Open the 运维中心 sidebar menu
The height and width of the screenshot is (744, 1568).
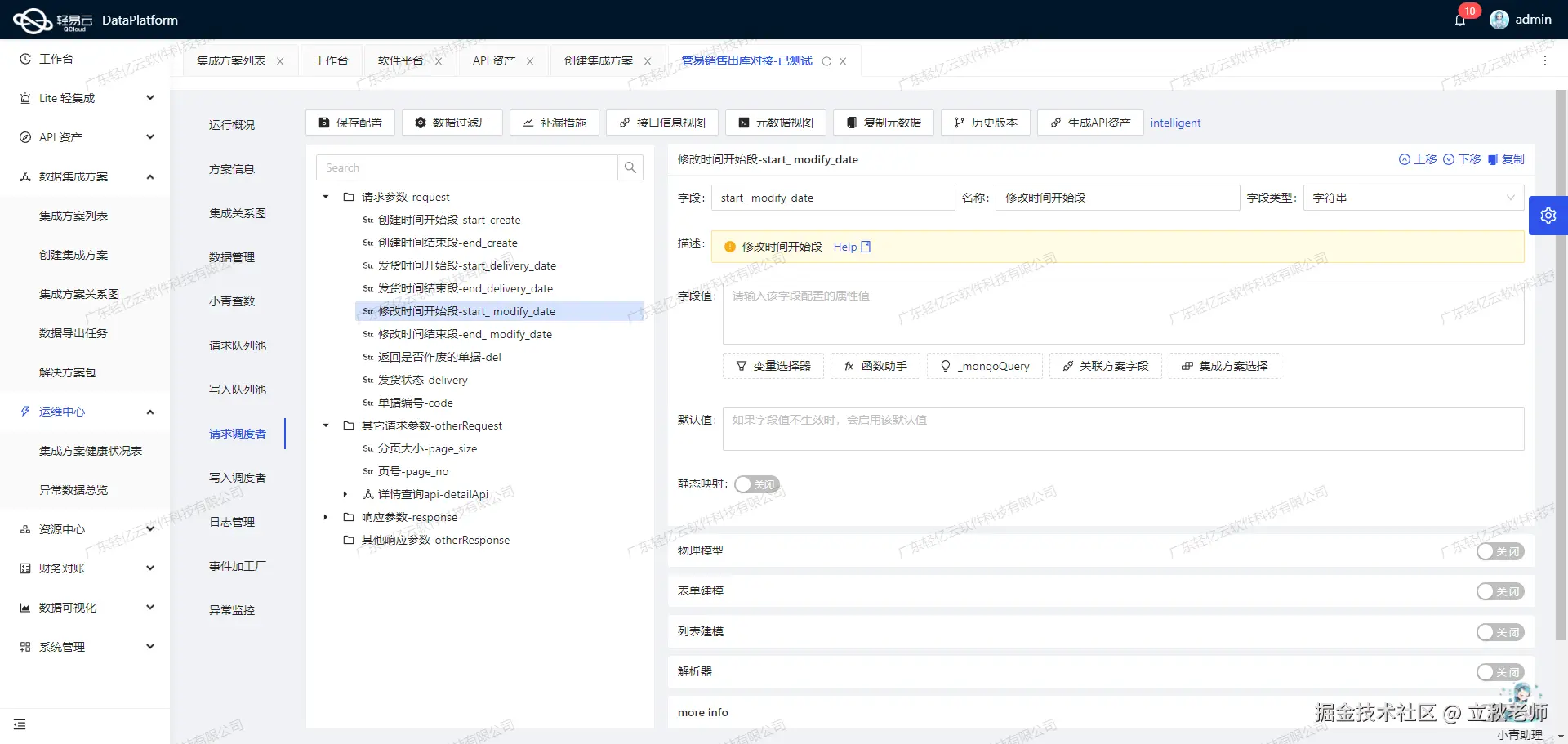pyautogui.click(x=61, y=411)
